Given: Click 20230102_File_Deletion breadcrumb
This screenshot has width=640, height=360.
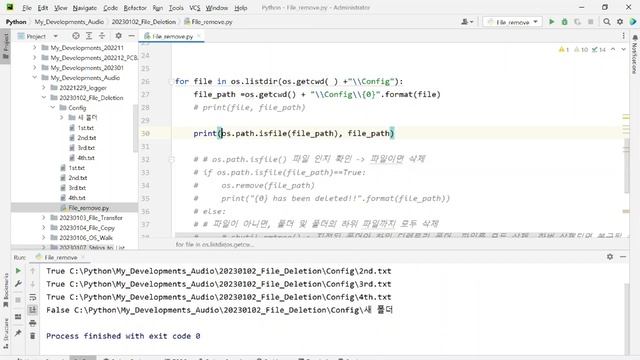Looking at the screenshot, I should pos(143,22).
